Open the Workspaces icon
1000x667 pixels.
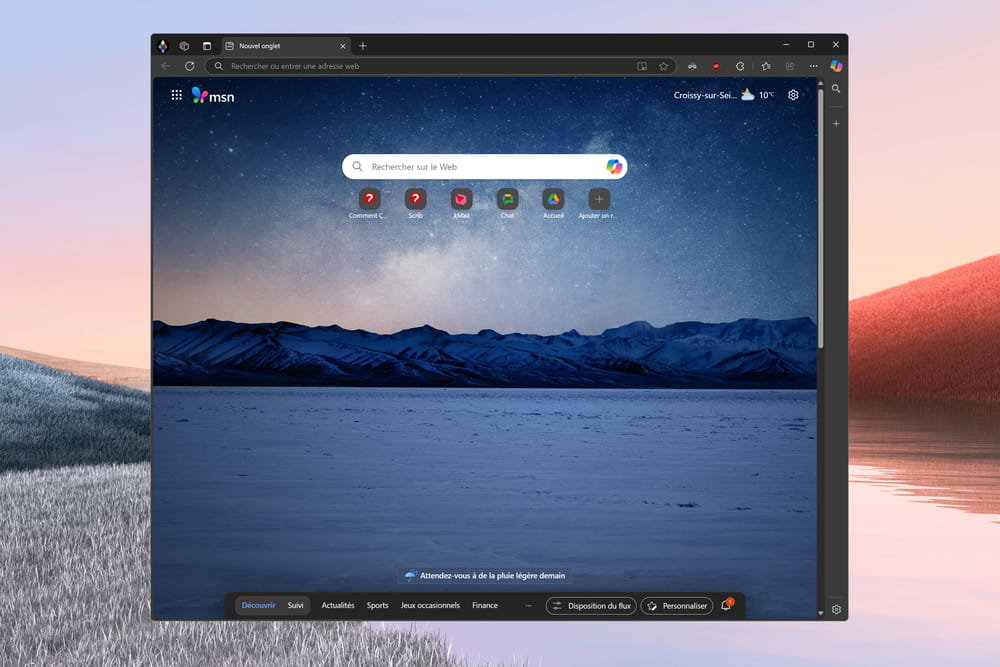click(x=184, y=46)
